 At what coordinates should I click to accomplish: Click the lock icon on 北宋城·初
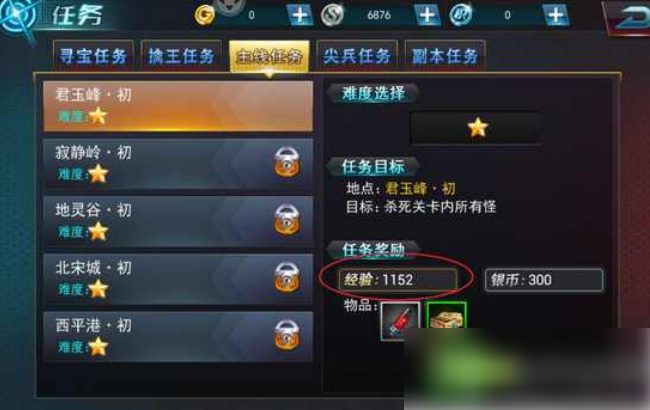coord(287,277)
